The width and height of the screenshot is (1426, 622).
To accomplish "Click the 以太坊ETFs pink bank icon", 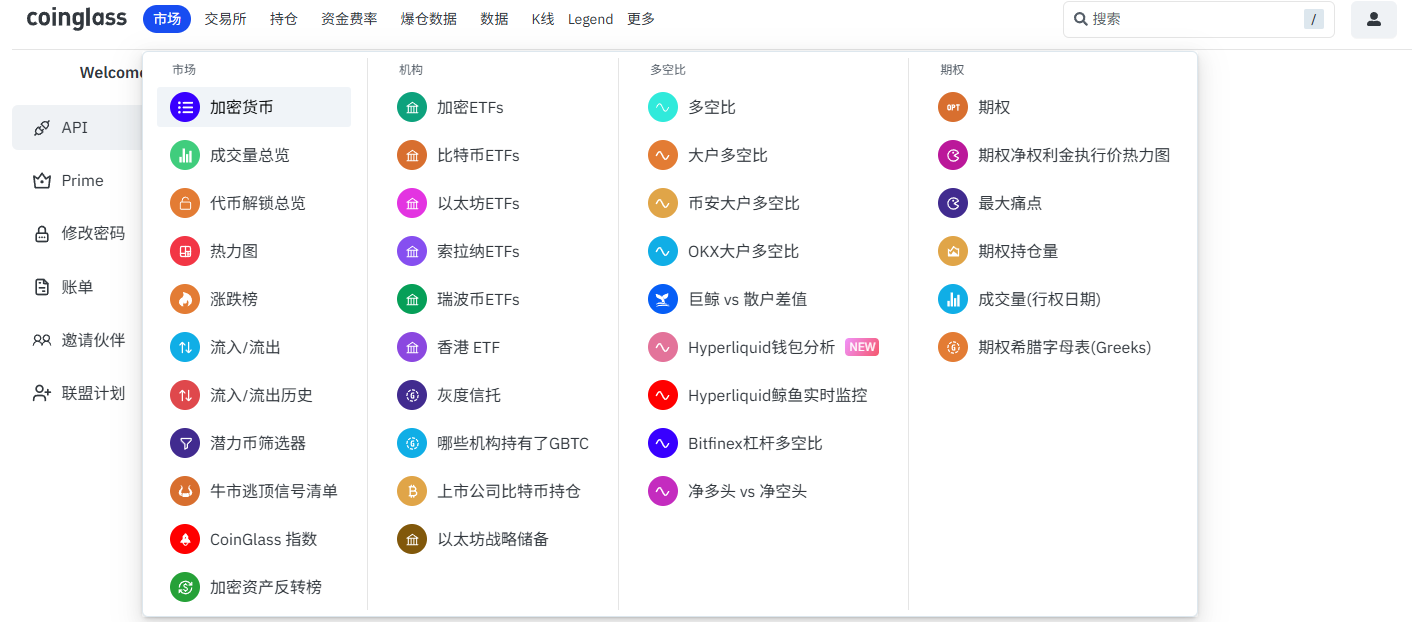I will click(x=412, y=203).
